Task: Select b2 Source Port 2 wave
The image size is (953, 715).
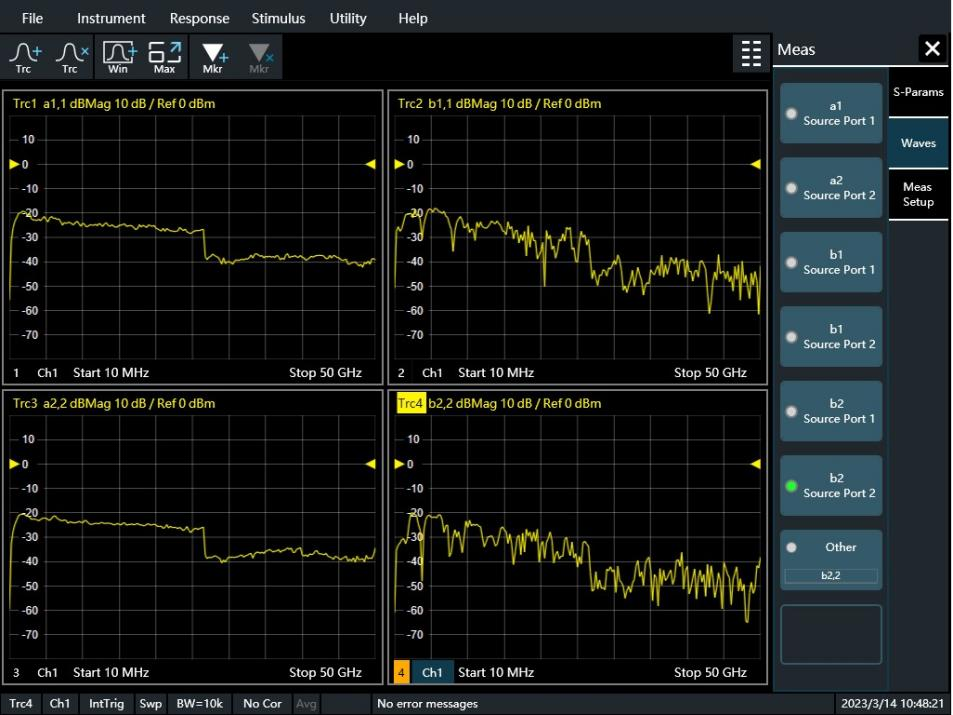Action: [x=831, y=485]
